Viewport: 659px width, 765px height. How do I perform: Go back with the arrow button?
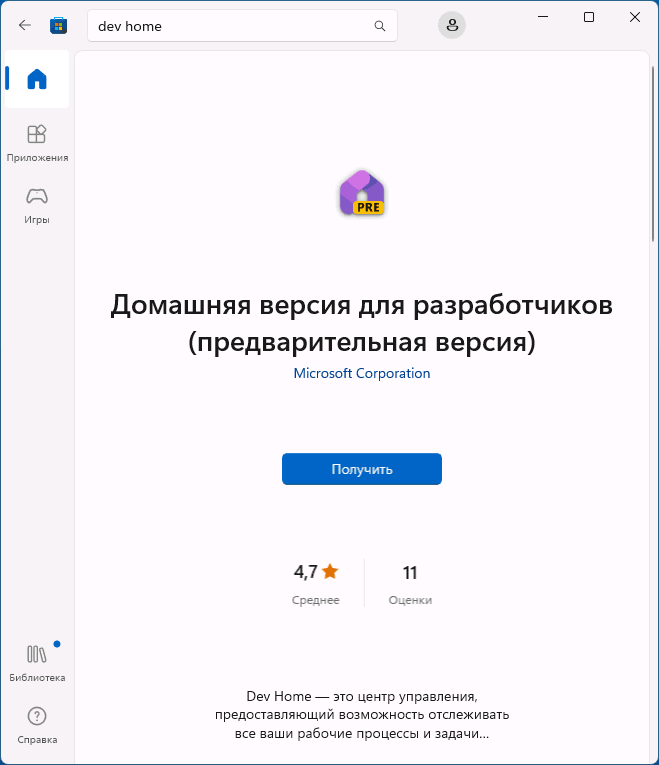[x=24, y=25]
